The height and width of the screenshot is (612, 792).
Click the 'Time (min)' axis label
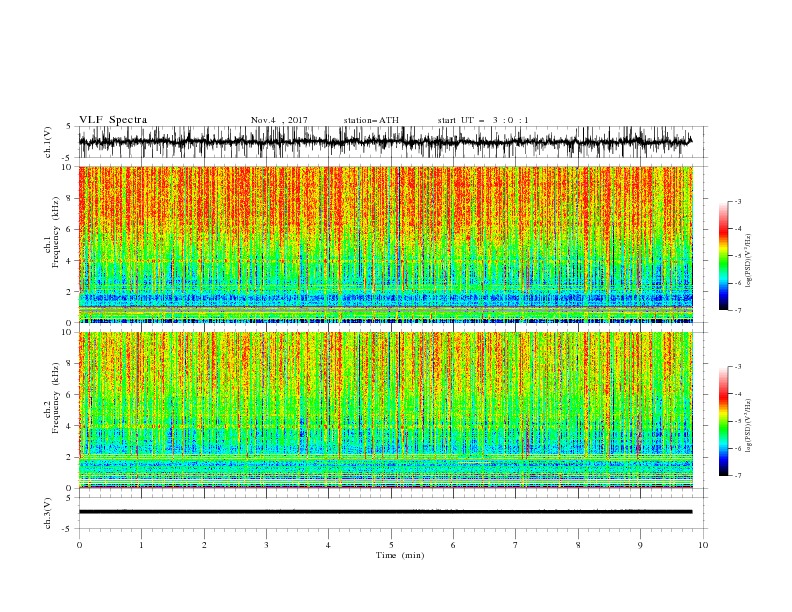click(x=400, y=555)
